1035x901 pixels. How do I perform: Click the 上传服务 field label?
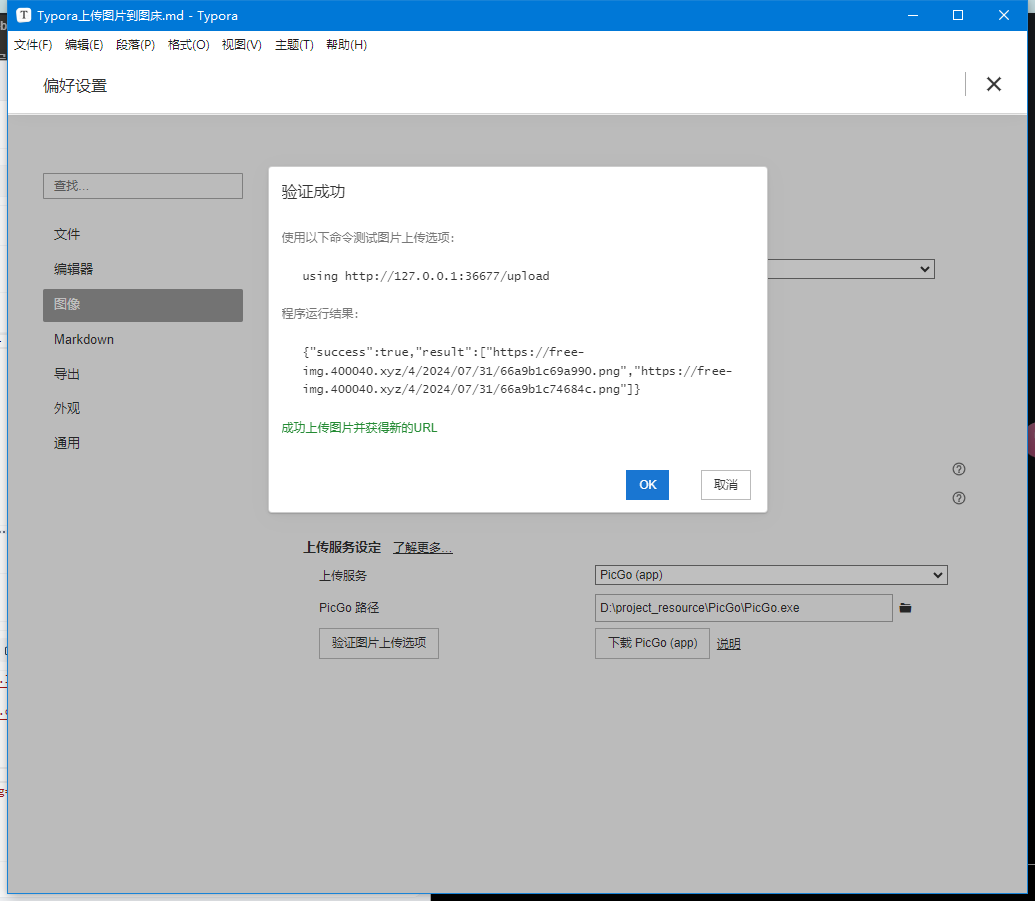[x=343, y=576]
